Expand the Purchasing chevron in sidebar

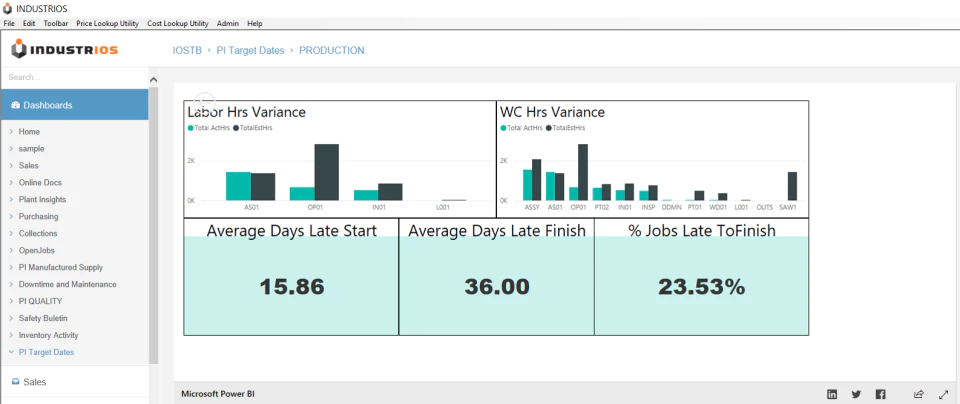12,216
